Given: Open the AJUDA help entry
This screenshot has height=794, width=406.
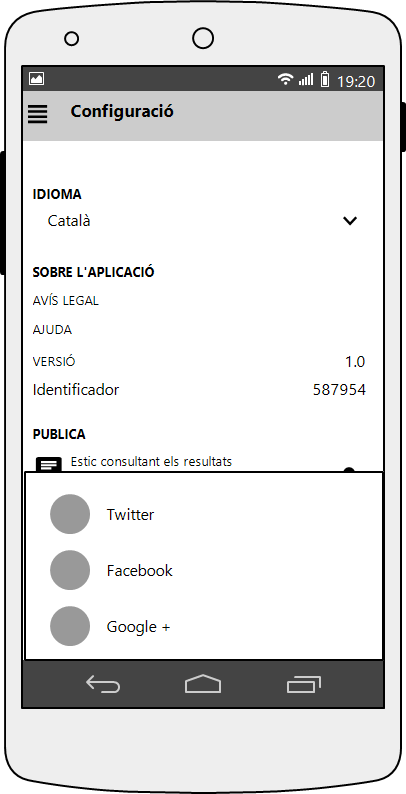Looking at the screenshot, I should click(53, 330).
